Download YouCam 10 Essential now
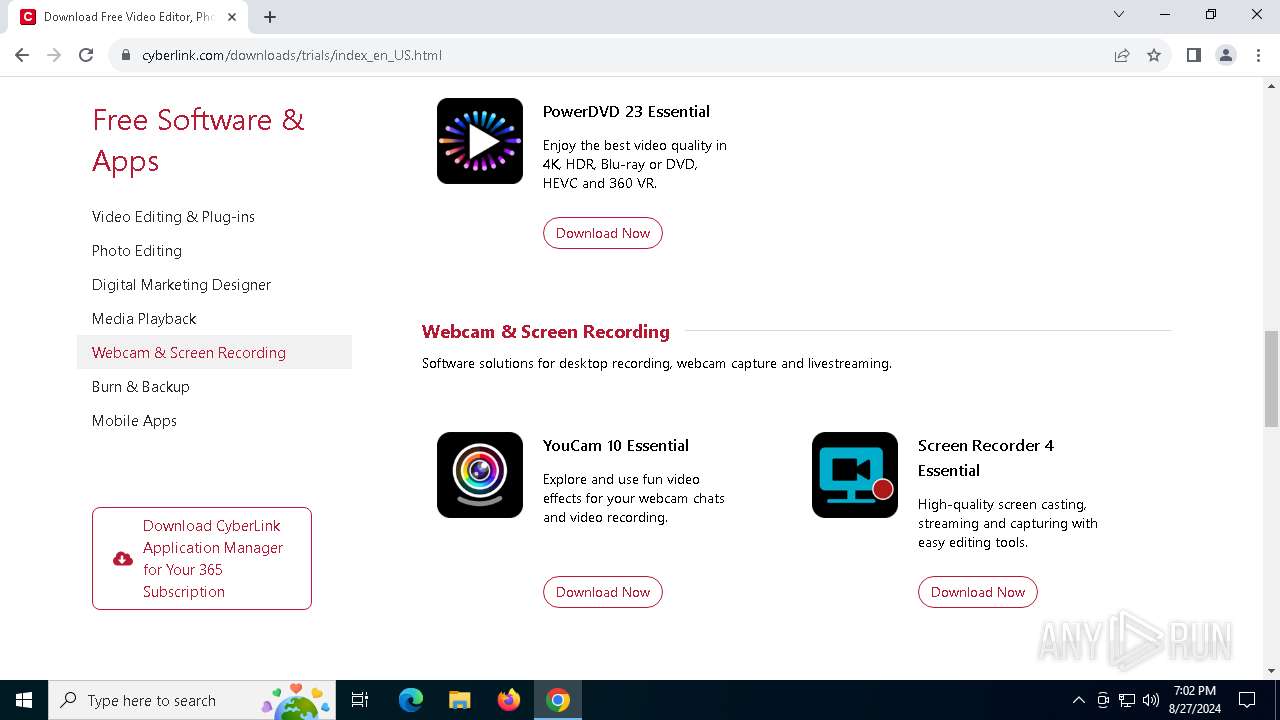The width and height of the screenshot is (1280, 720). (x=603, y=592)
